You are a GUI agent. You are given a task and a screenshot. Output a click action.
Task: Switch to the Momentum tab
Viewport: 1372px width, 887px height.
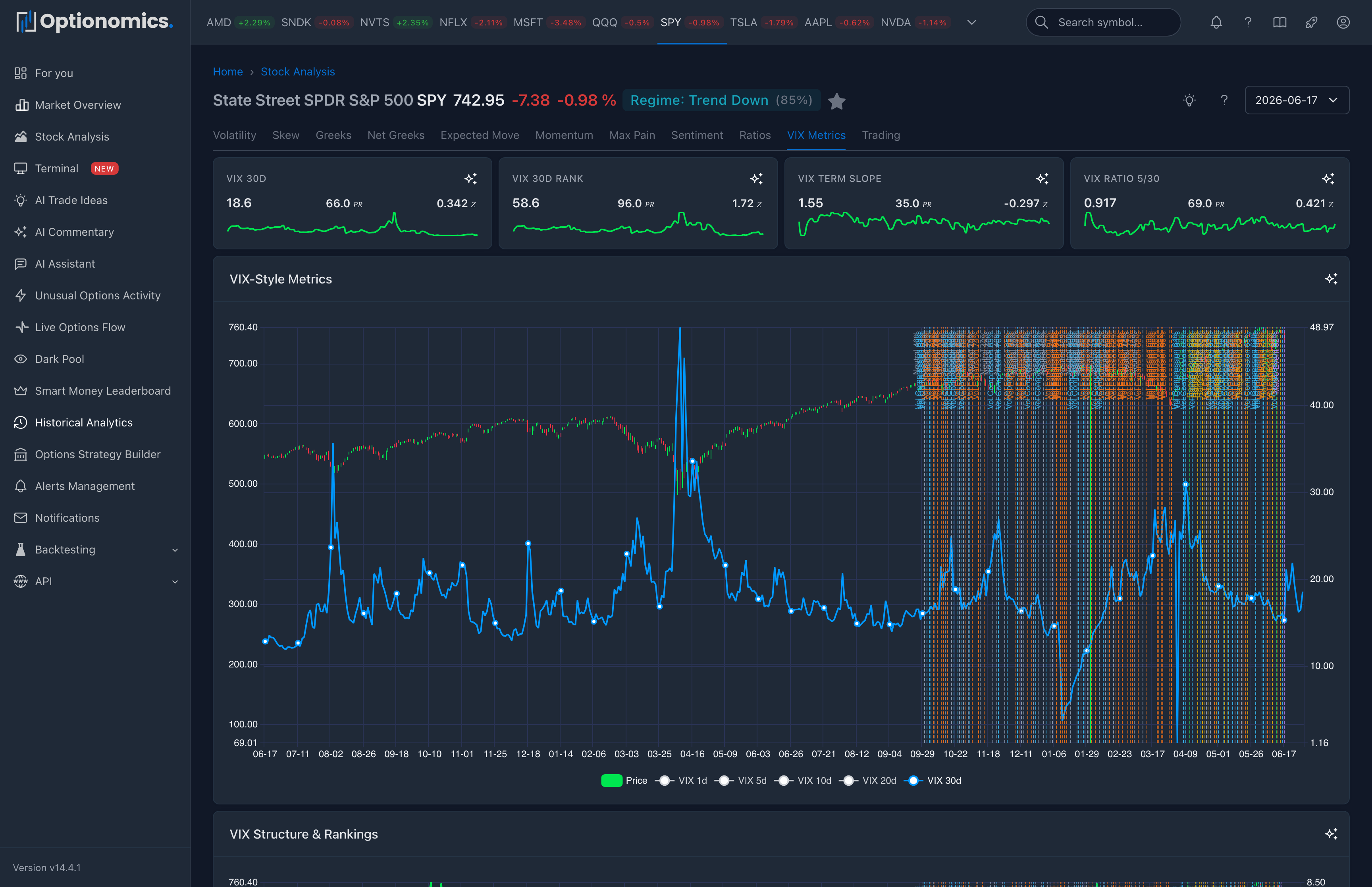pos(564,135)
